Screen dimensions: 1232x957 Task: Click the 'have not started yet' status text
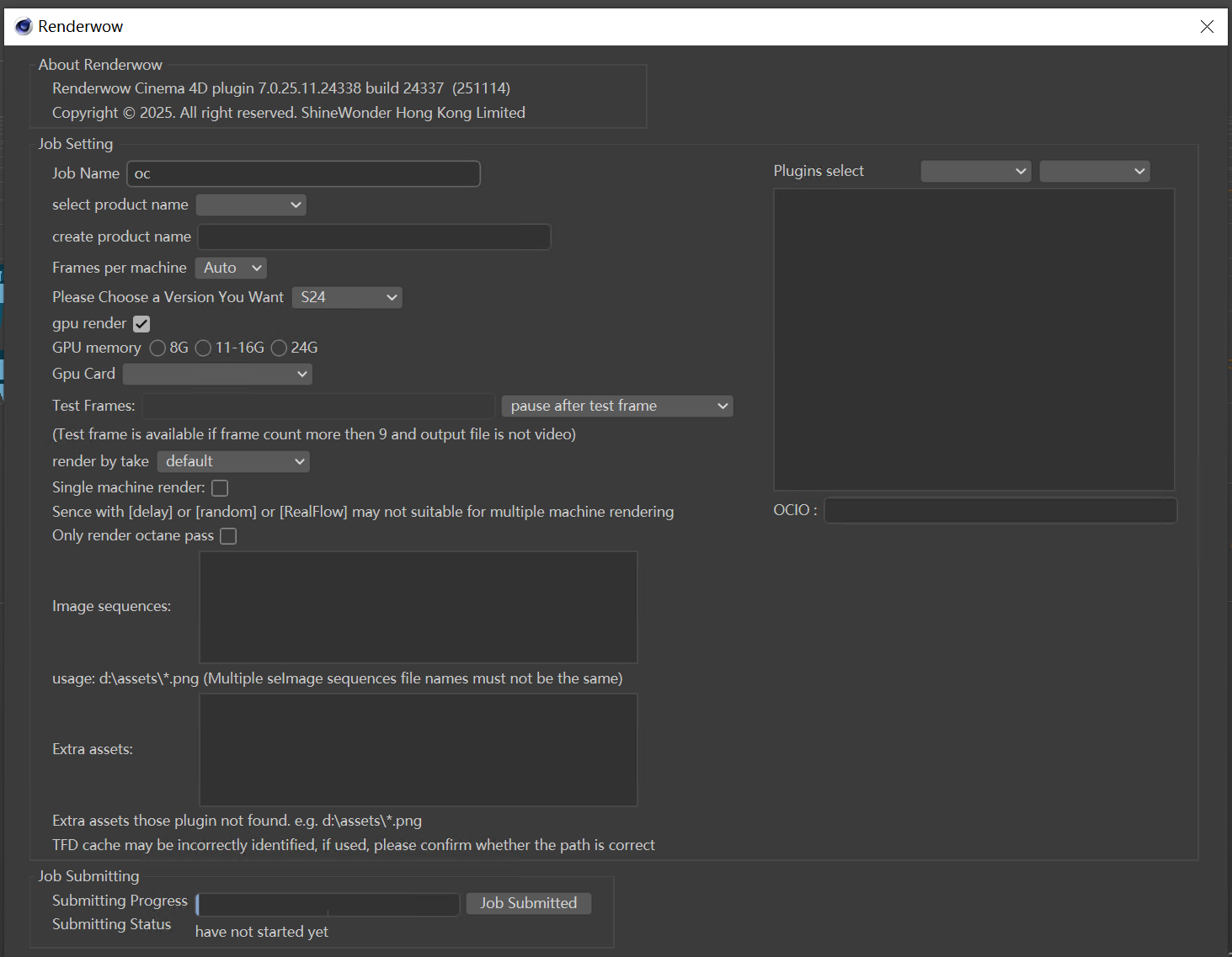(262, 932)
